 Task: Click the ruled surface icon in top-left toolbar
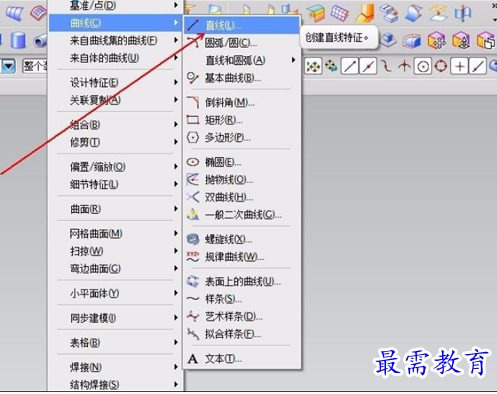click(x=14, y=13)
